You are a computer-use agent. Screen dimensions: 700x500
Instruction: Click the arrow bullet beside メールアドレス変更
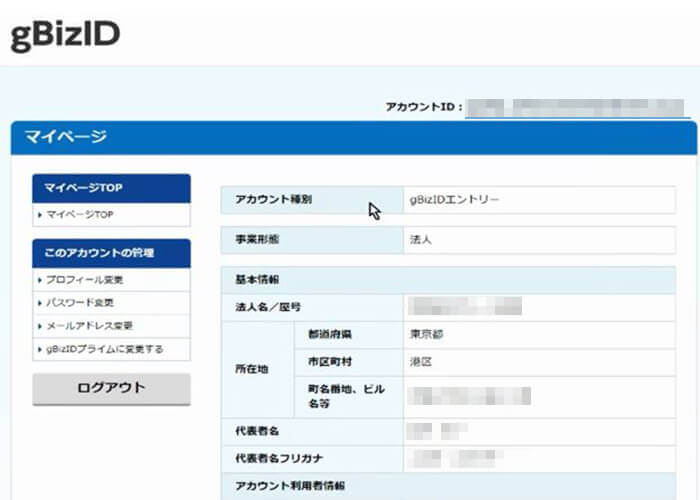(40, 326)
